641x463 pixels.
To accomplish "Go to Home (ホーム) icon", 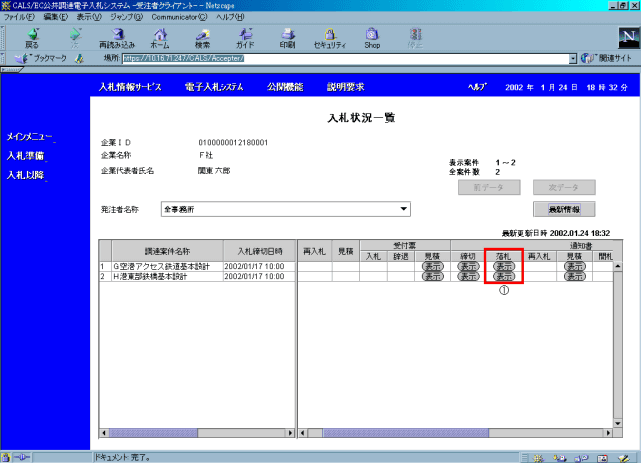I will tap(160, 38).
